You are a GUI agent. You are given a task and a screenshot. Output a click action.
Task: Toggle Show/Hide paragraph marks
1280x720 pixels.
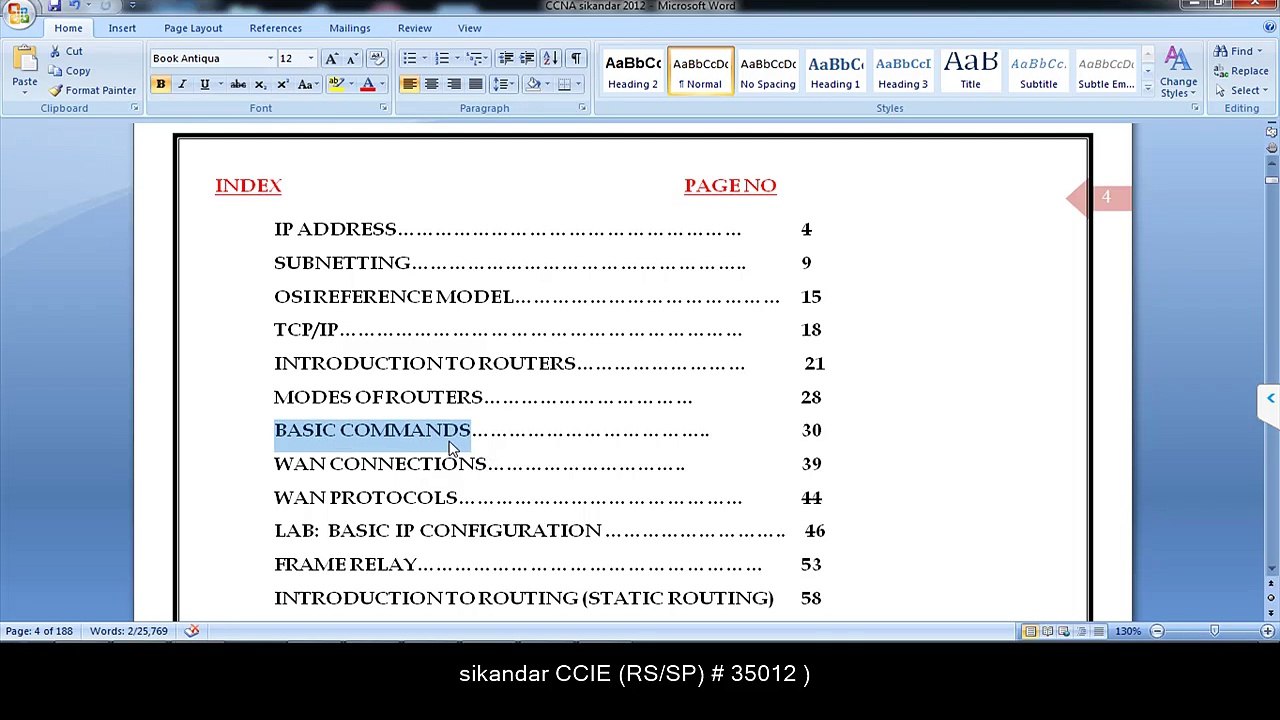pyautogui.click(x=576, y=58)
